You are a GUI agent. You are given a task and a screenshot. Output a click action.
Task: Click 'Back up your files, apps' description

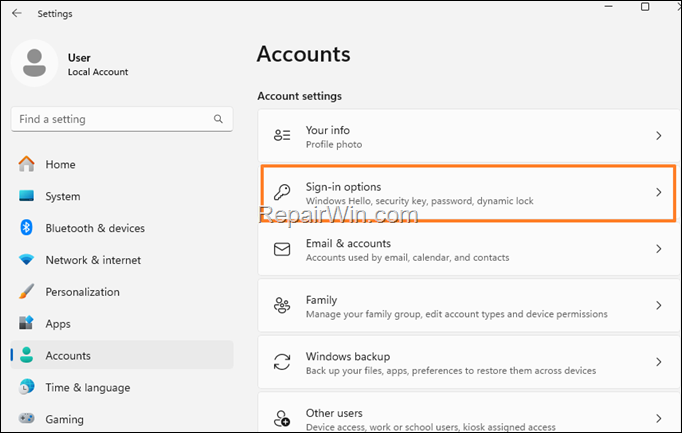(451, 371)
